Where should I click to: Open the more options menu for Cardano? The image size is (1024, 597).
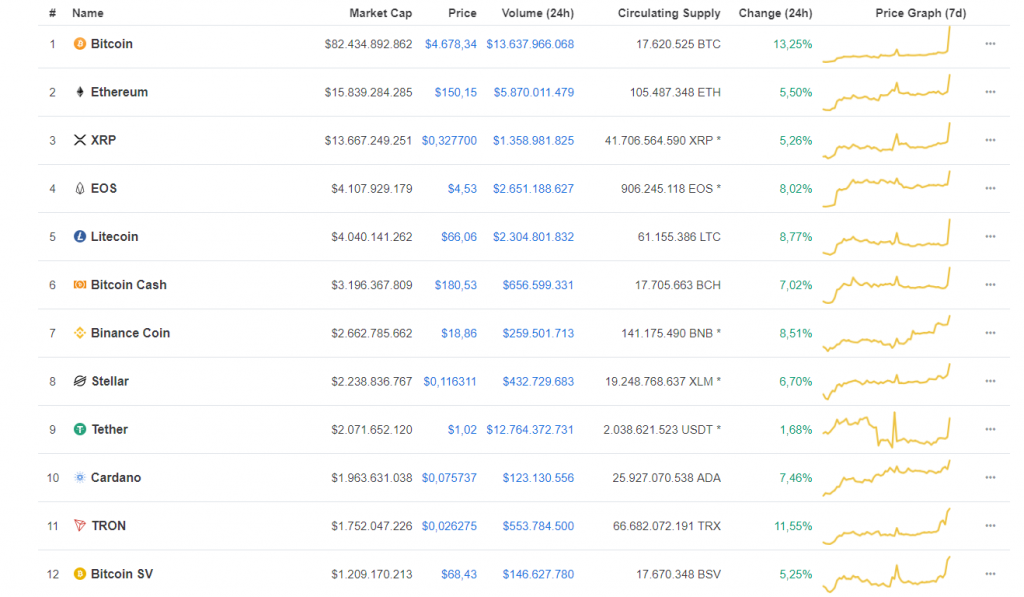point(990,477)
